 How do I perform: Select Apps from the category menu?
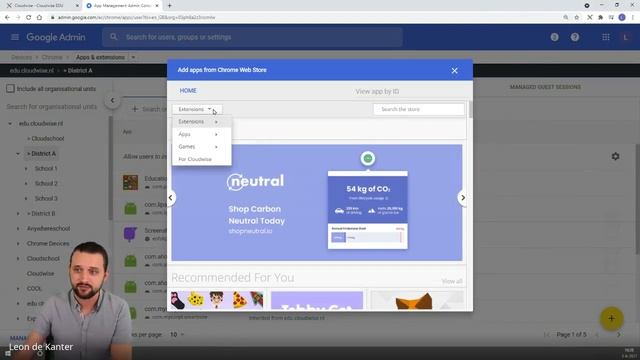[x=202, y=134]
